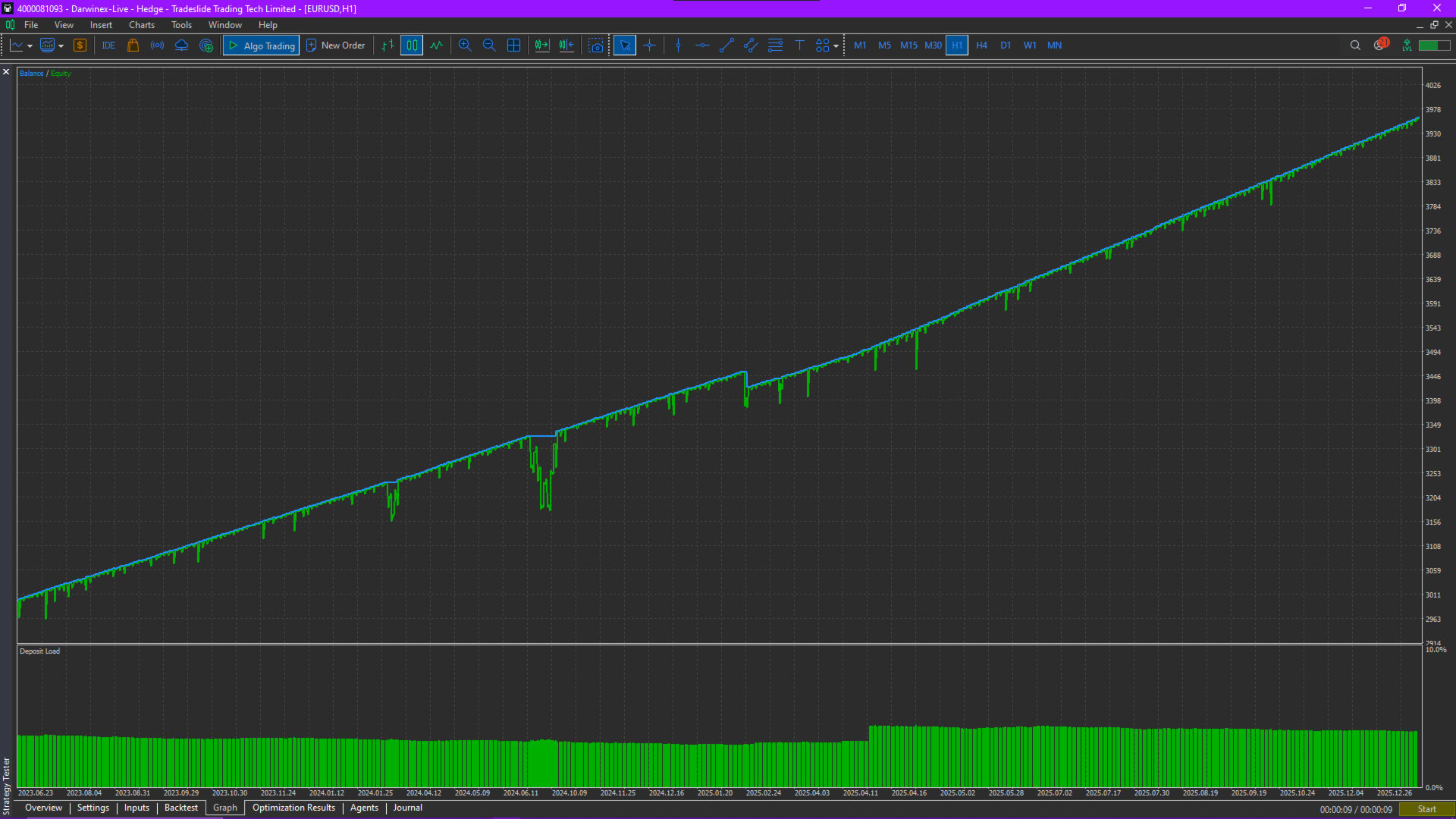Image resolution: width=1456 pixels, height=819 pixels.
Task: Toggle the Algo Trading button
Action: tap(262, 45)
